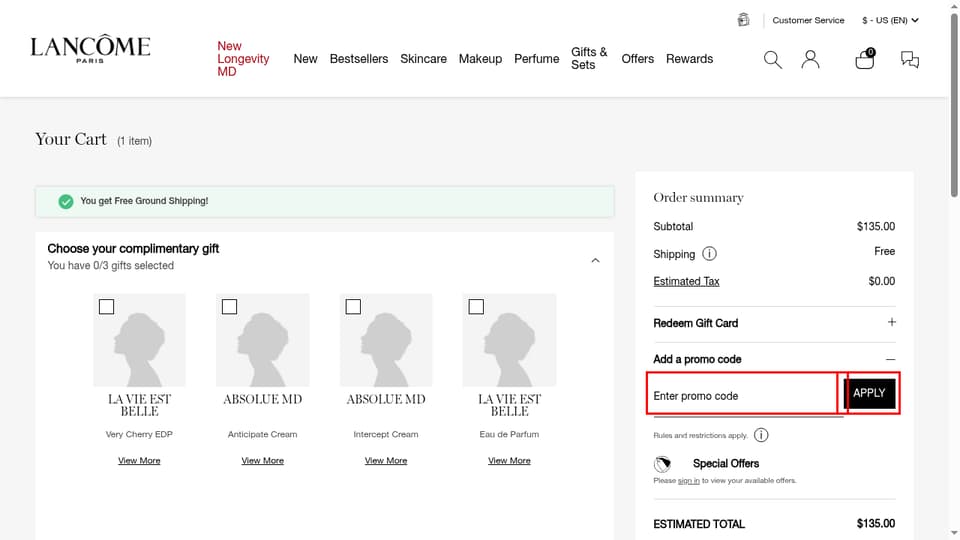960x540 pixels.
Task: View More for Anticipate Cream
Action: [x=263, y=460]
